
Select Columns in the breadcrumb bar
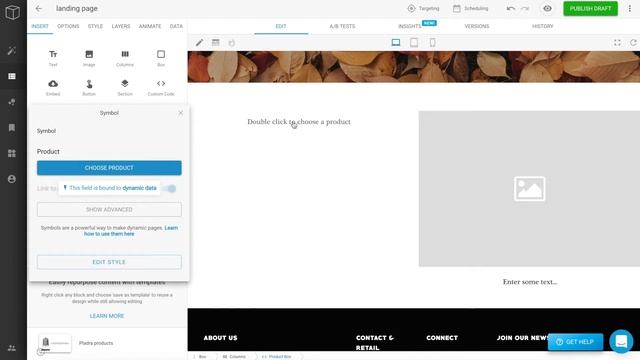point(234,356)
